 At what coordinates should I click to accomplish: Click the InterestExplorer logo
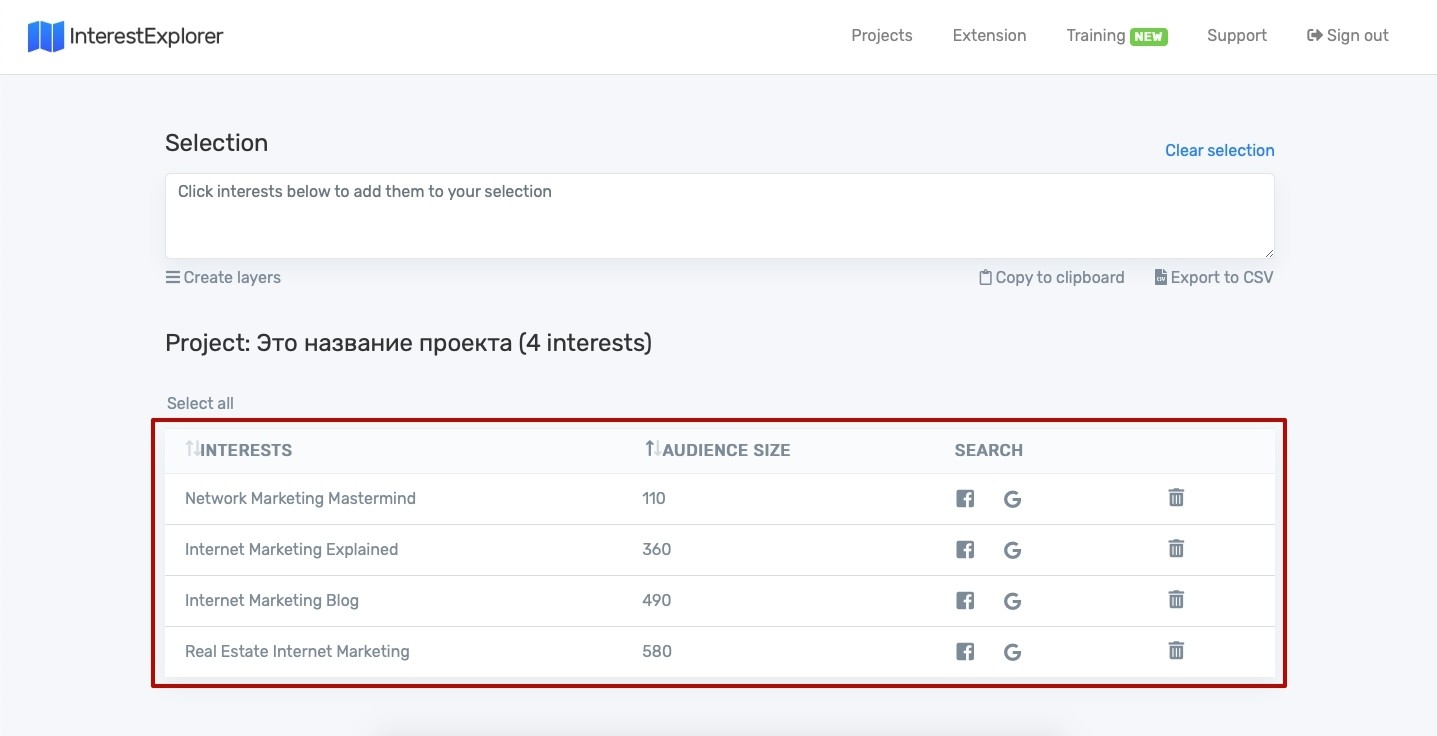click(125, 37)
